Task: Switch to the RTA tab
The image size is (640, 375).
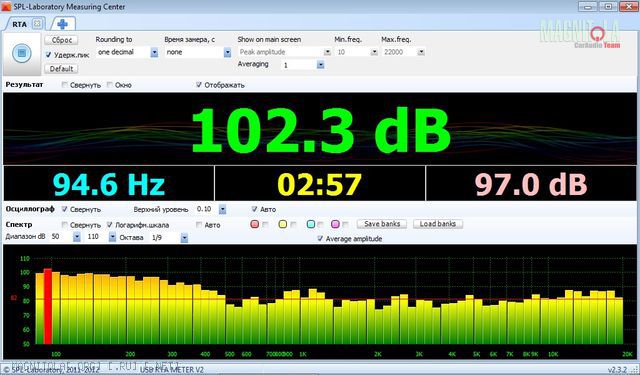Action: click(x=20, y=24)
